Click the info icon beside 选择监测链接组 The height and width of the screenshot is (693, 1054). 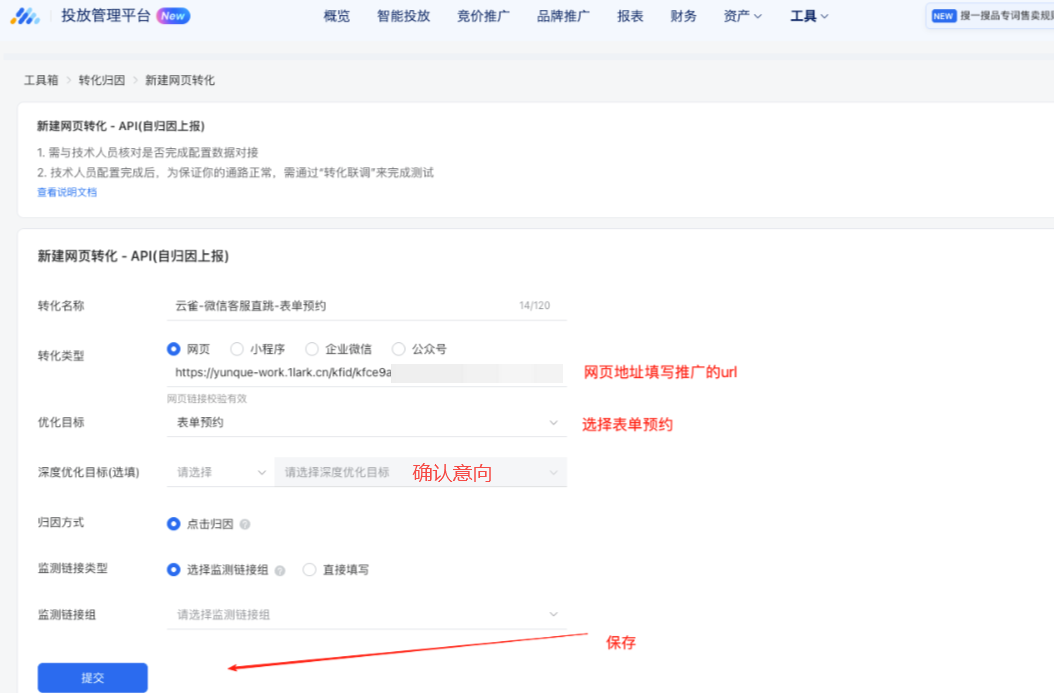click(x=280, y=570)
